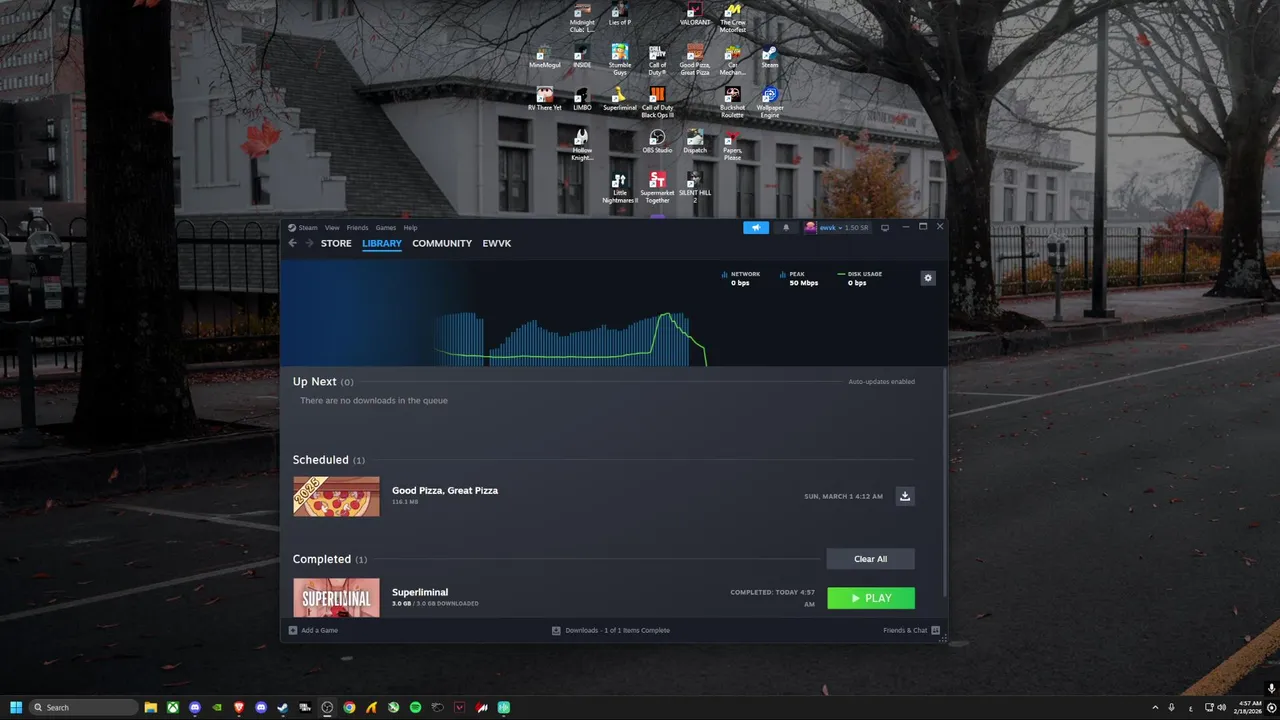Click the Buckshot Roulette desktop shortcut
The width and height of the screenshot is (1280, 720).
[x=733, y=102]
